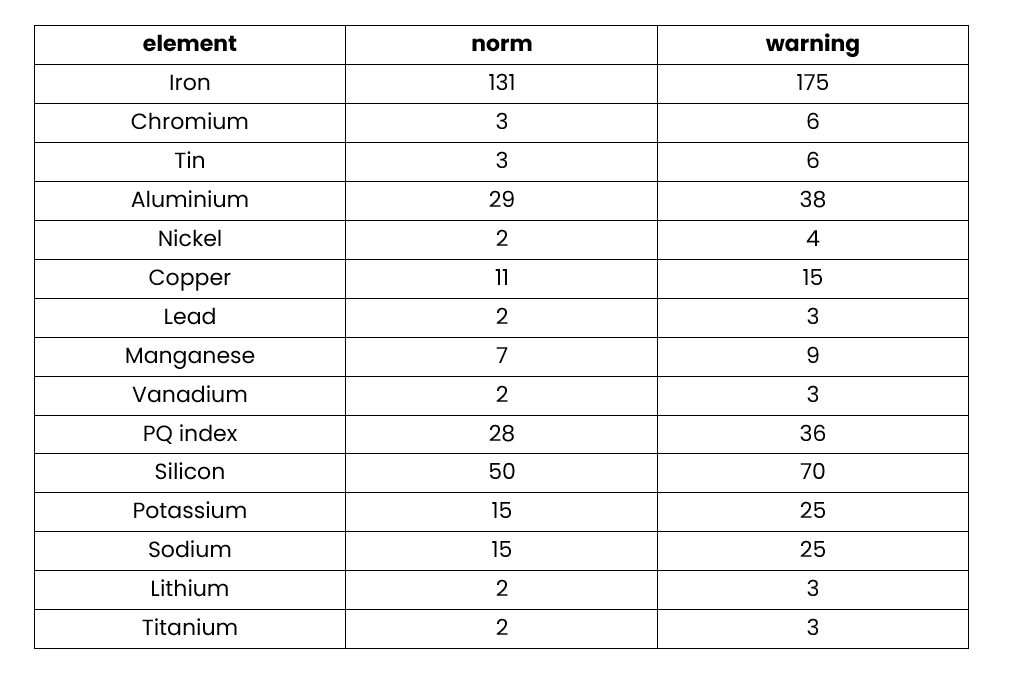
Task: Select the Silicon element cell
Action: click(190, 472)
